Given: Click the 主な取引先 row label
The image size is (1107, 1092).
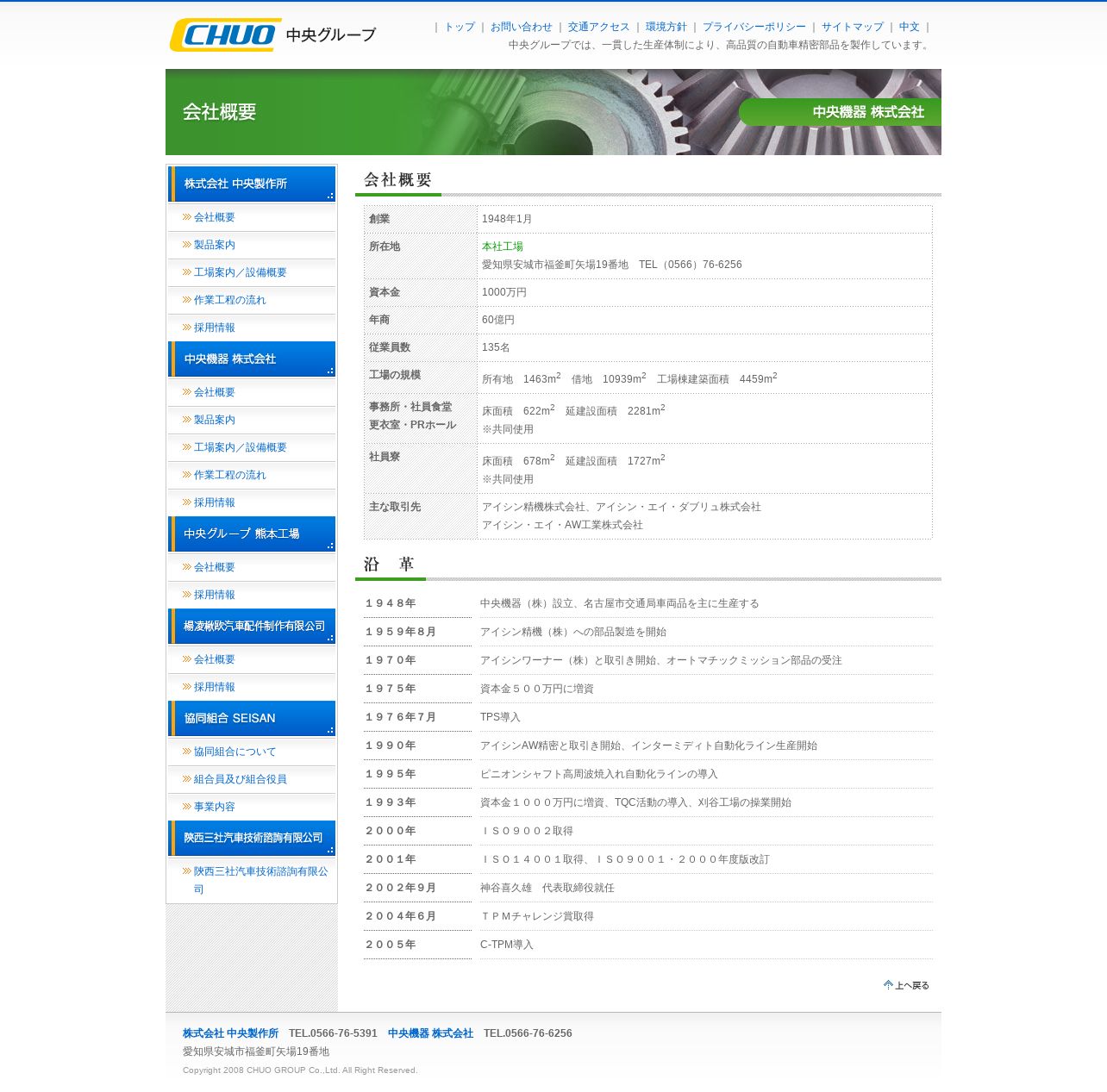Looking at the screenshot, I should point(395,507).
